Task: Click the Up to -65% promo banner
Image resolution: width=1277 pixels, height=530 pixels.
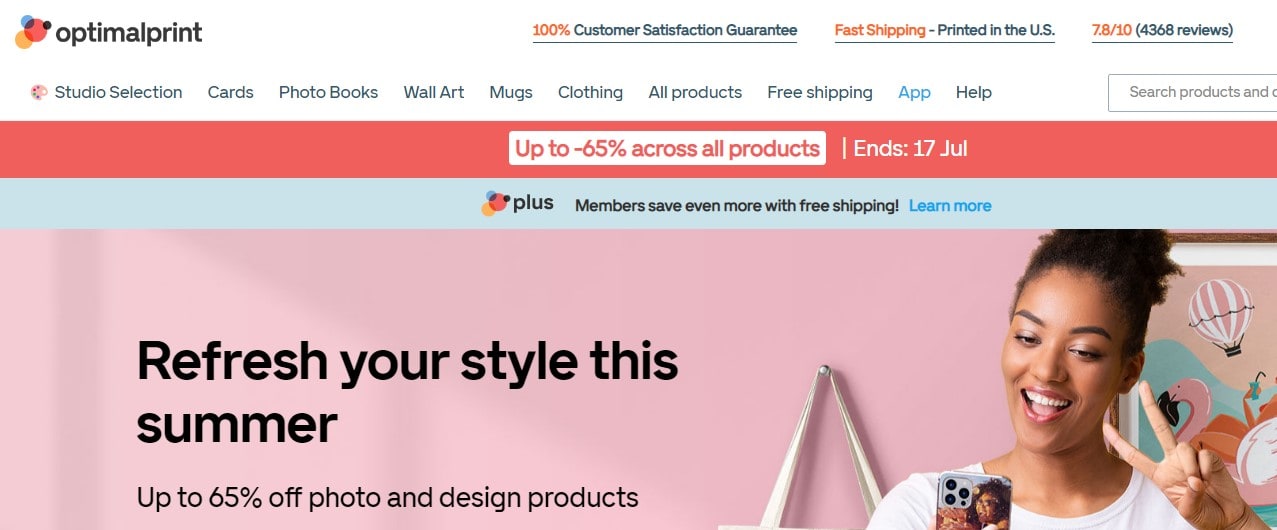Action: point(667,149)
